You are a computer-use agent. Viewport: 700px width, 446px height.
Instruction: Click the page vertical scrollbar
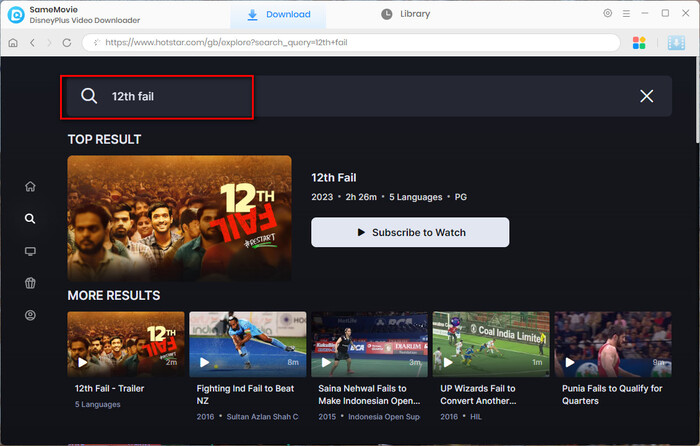pos(697,100)
